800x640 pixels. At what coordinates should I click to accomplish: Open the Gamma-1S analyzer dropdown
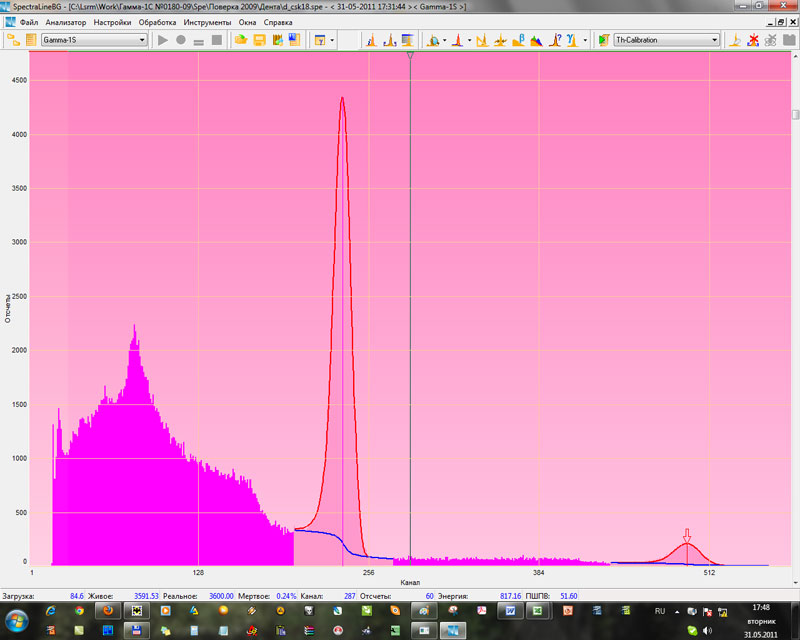[141, 40]
